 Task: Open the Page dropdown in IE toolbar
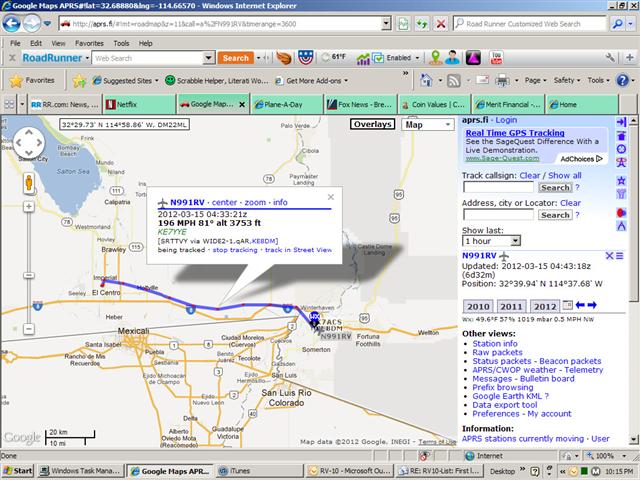537,80
